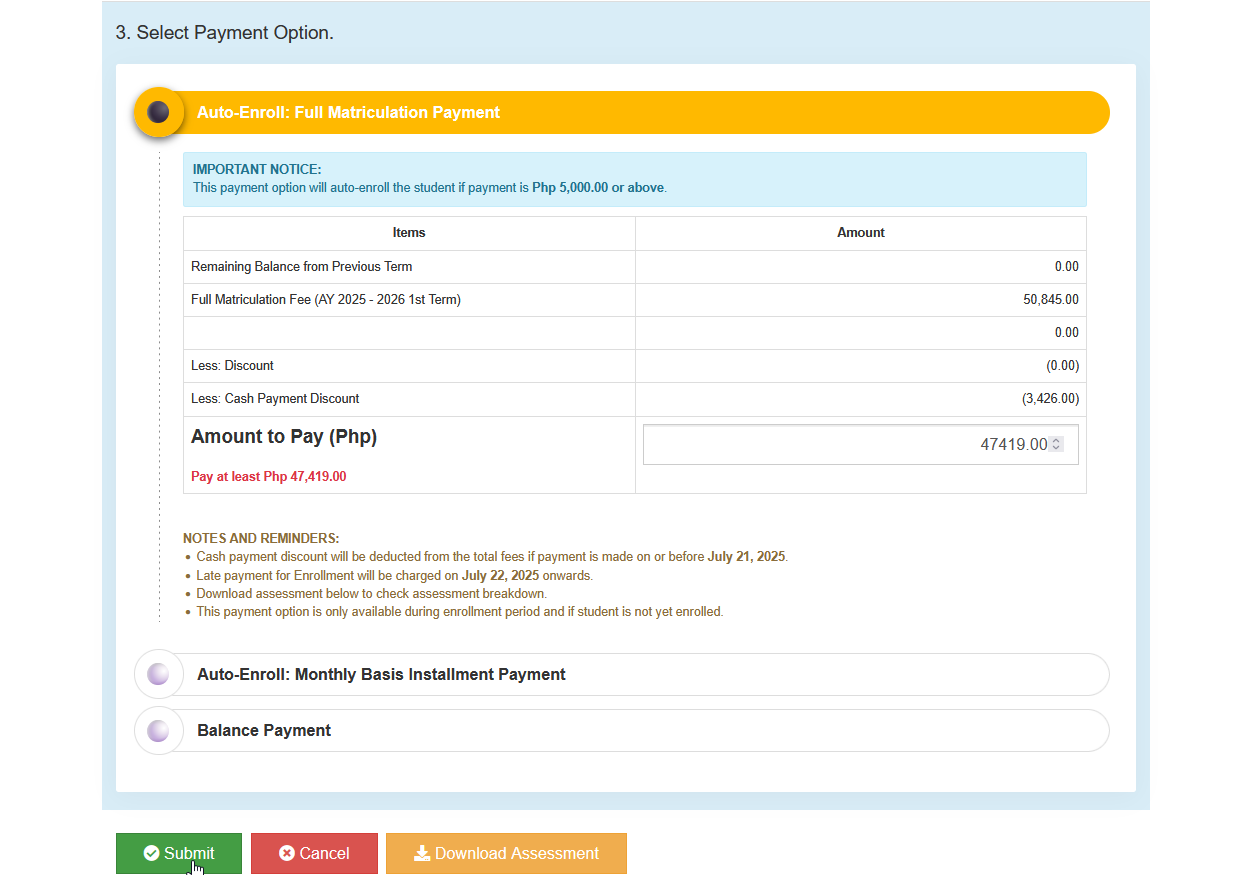Click the Items column header
The height and width of the screenshot is (875, 1250).
pyautogui.click(x=409, y=233)
